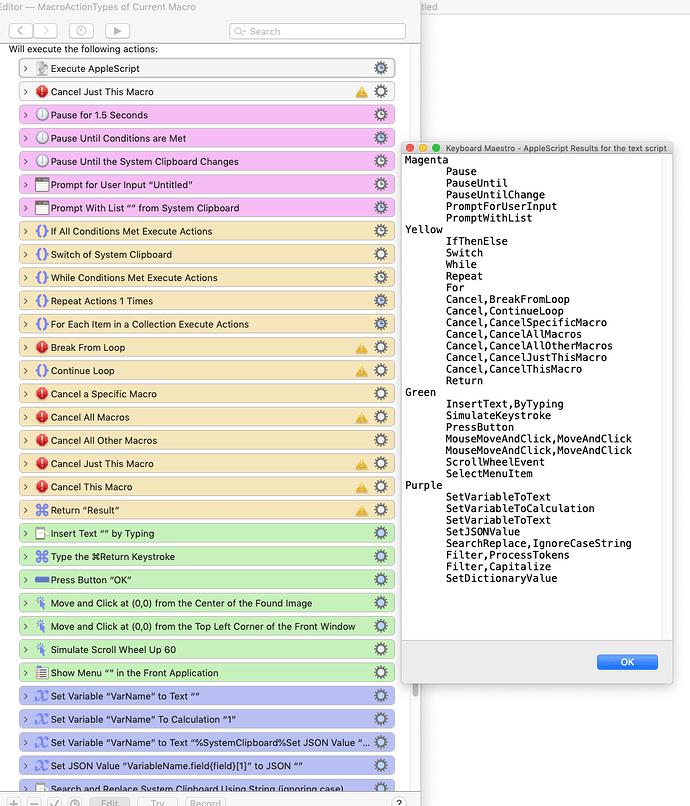690x806 pixels.
Task: Select "Filter,ProcessTokens" line in results window
Action: tap(507, 555)
